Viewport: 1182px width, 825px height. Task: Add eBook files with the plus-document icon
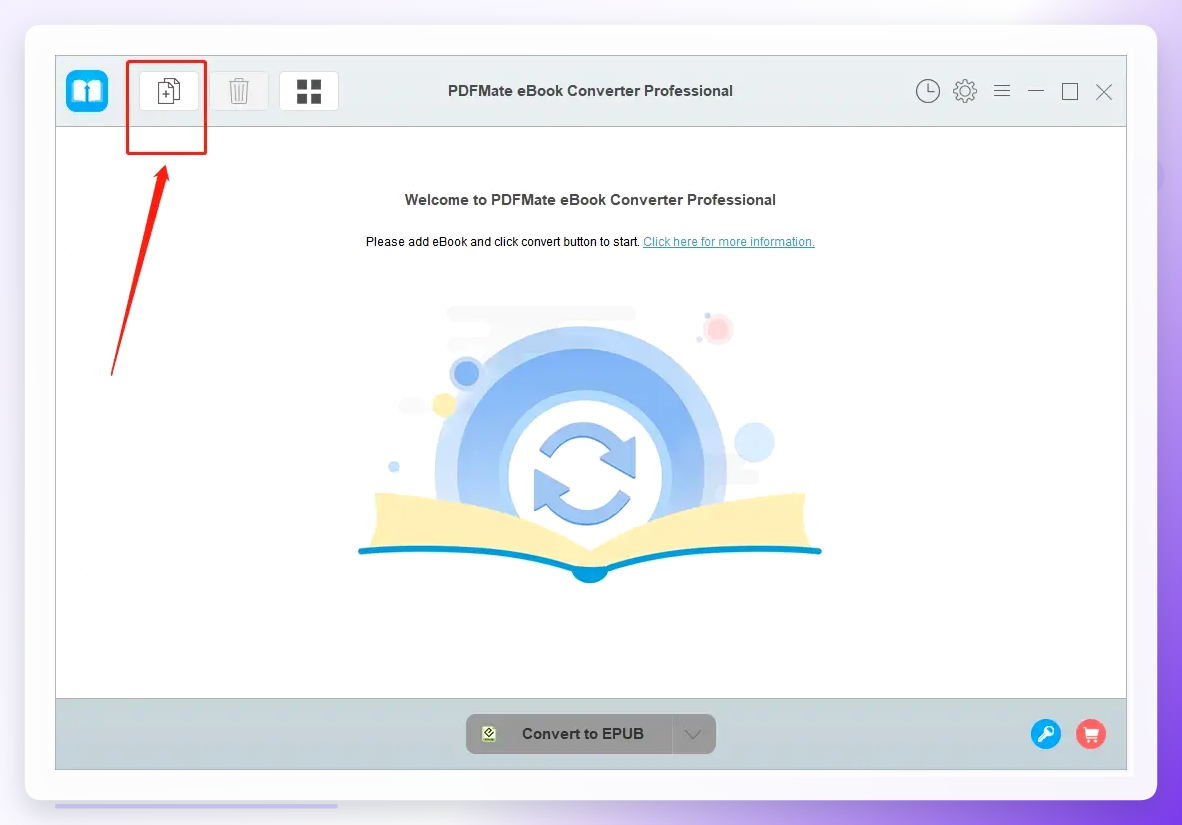(x=169, y=91)
